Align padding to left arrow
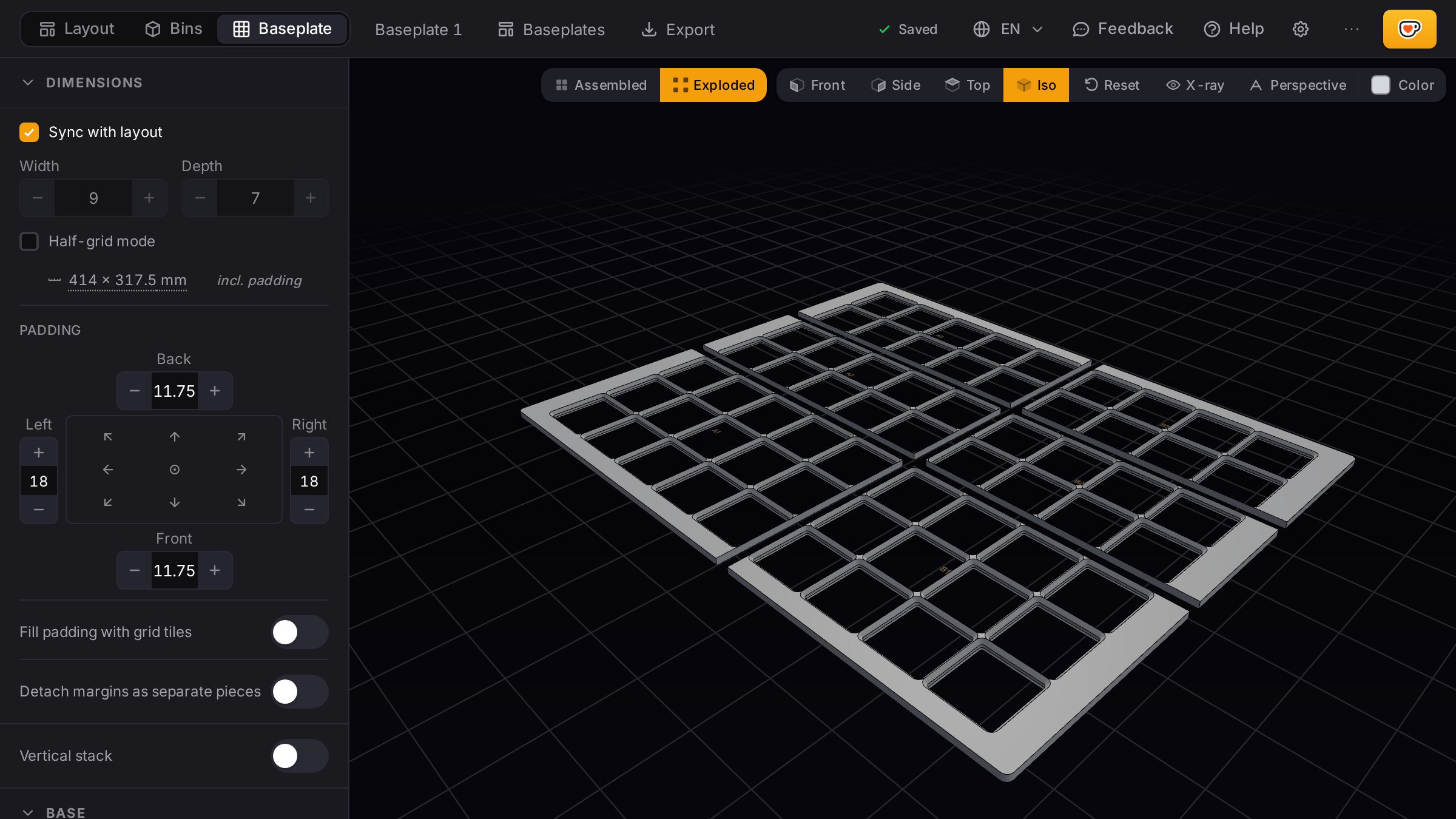Viewport: 1456px width, 819px height. click(108, 470)
